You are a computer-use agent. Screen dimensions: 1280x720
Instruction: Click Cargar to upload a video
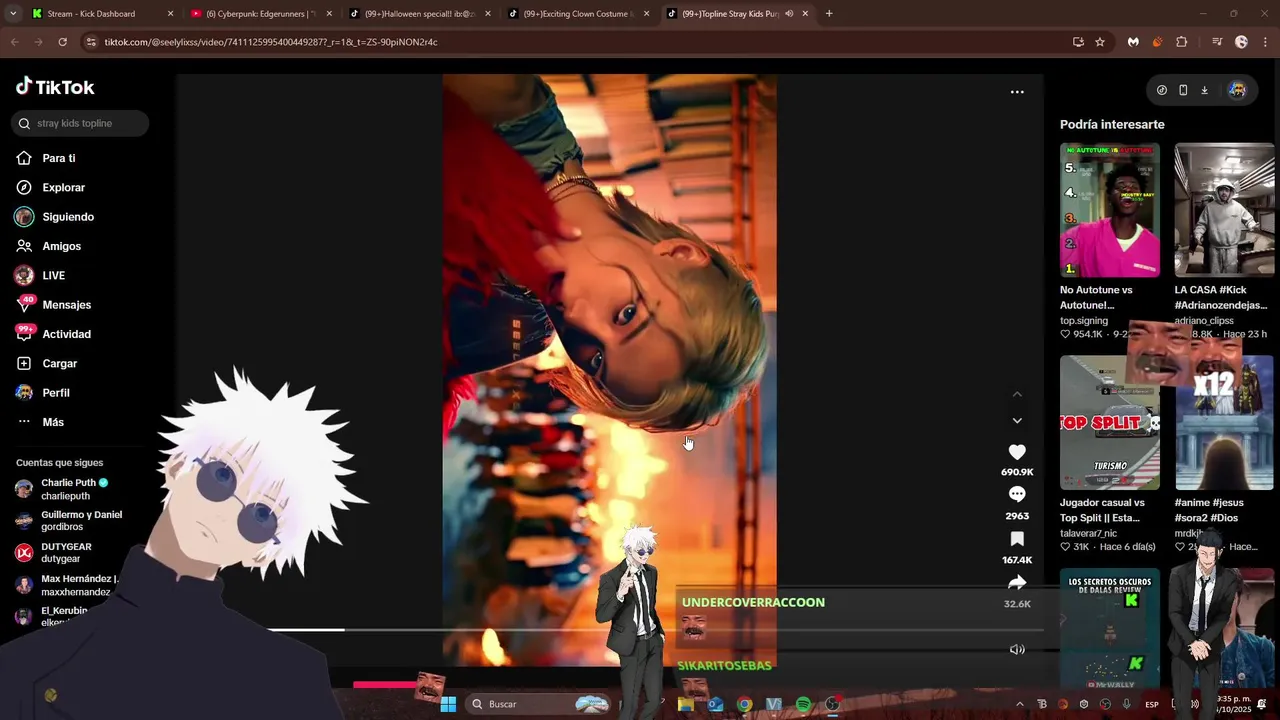pos(59,363)
